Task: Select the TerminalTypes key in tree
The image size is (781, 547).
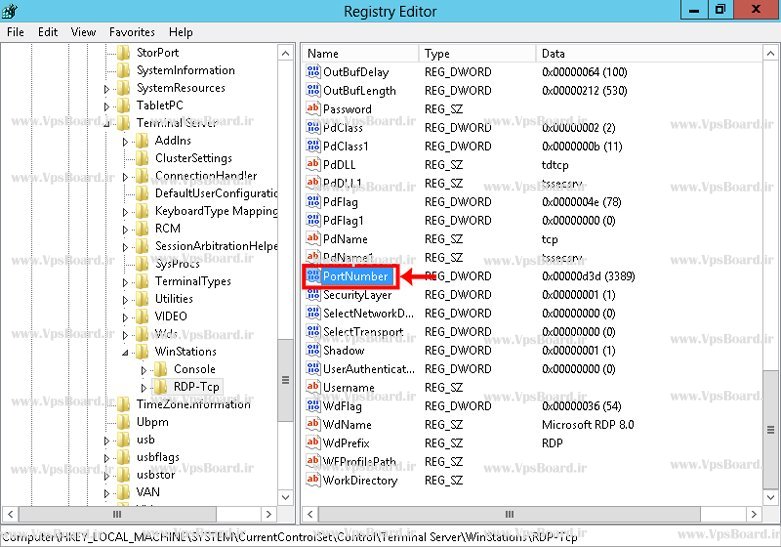Action: coord(192,281)
